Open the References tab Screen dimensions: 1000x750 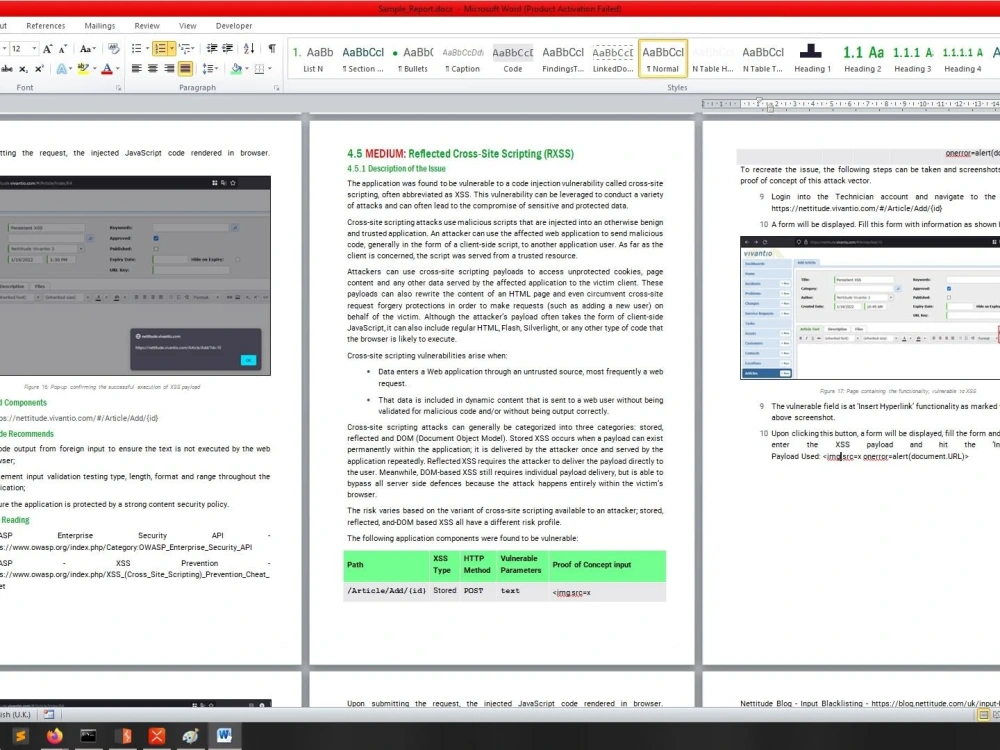coord(45,26)
